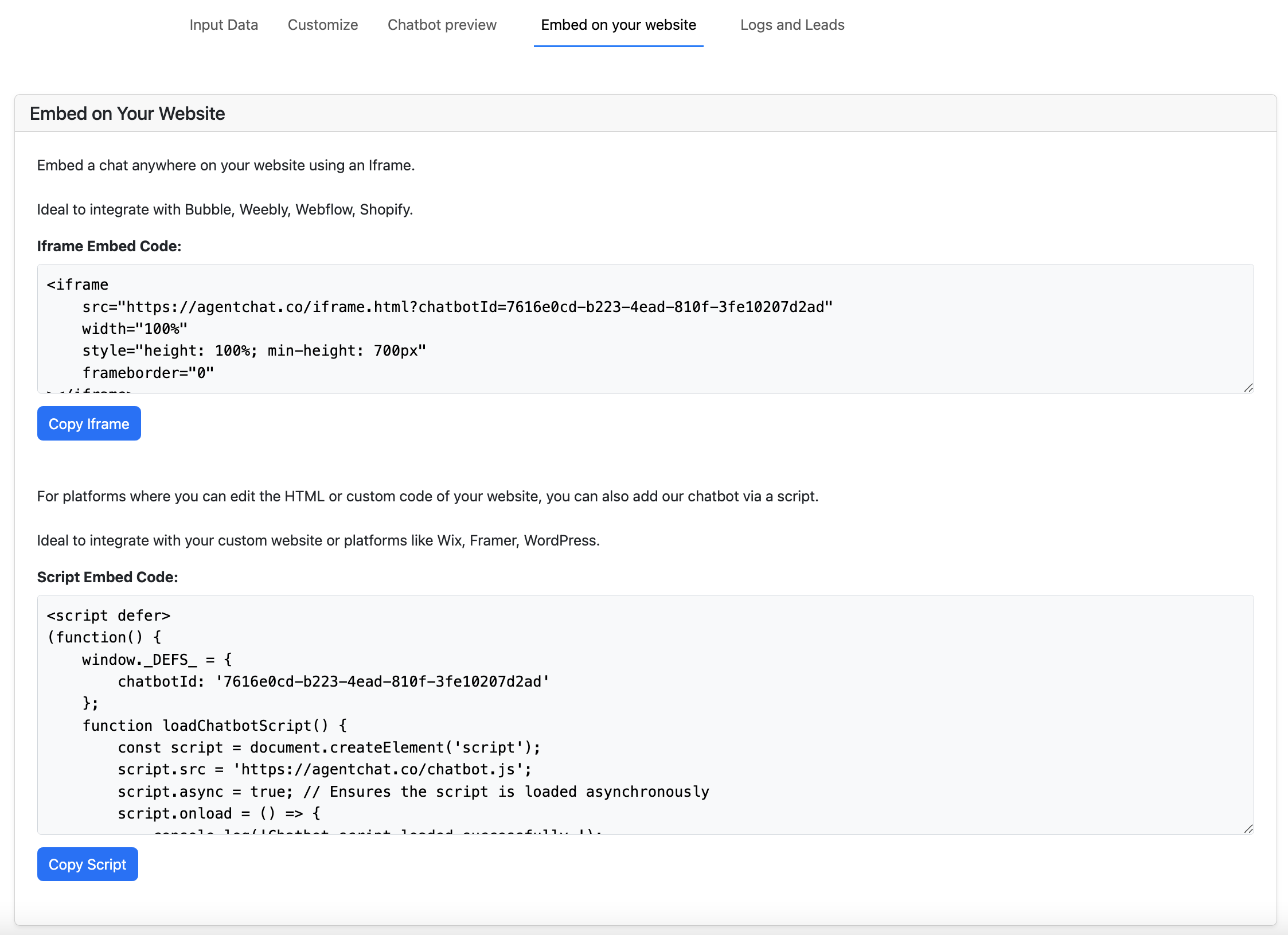Click the Copy Script button
The image size is (1288, 935).
coord(88,864)
